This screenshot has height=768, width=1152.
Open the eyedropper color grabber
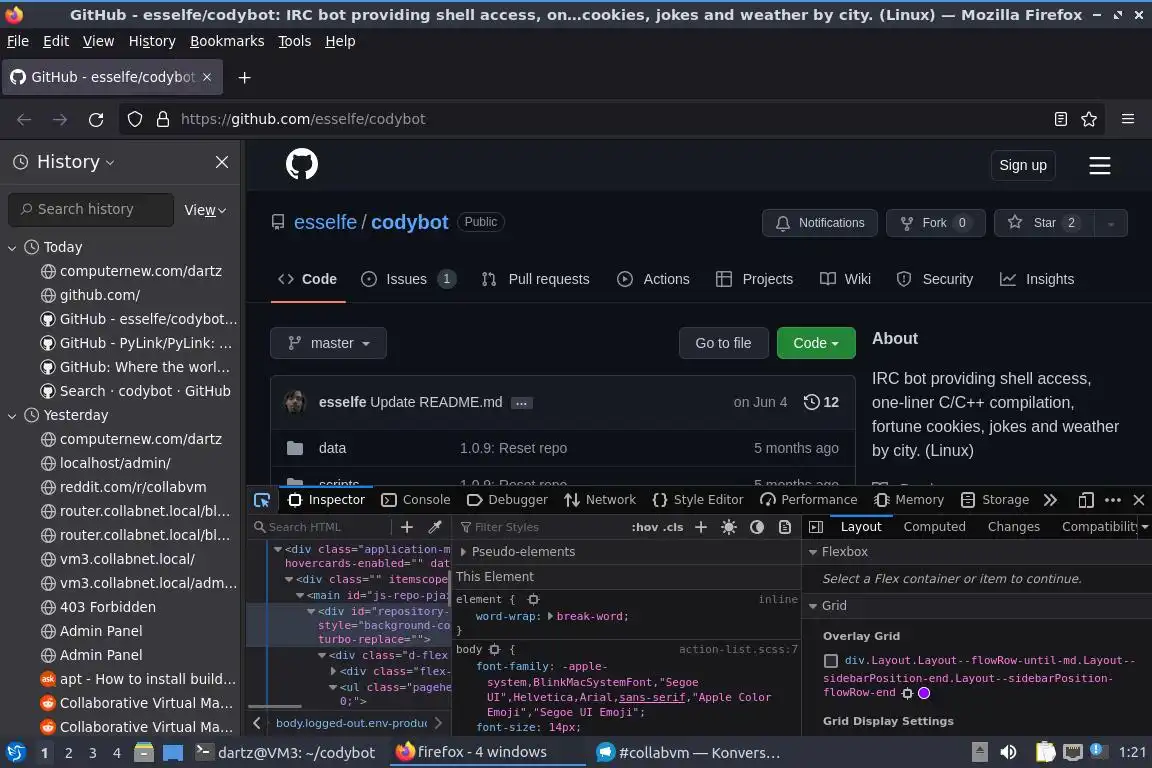(435, 527)
